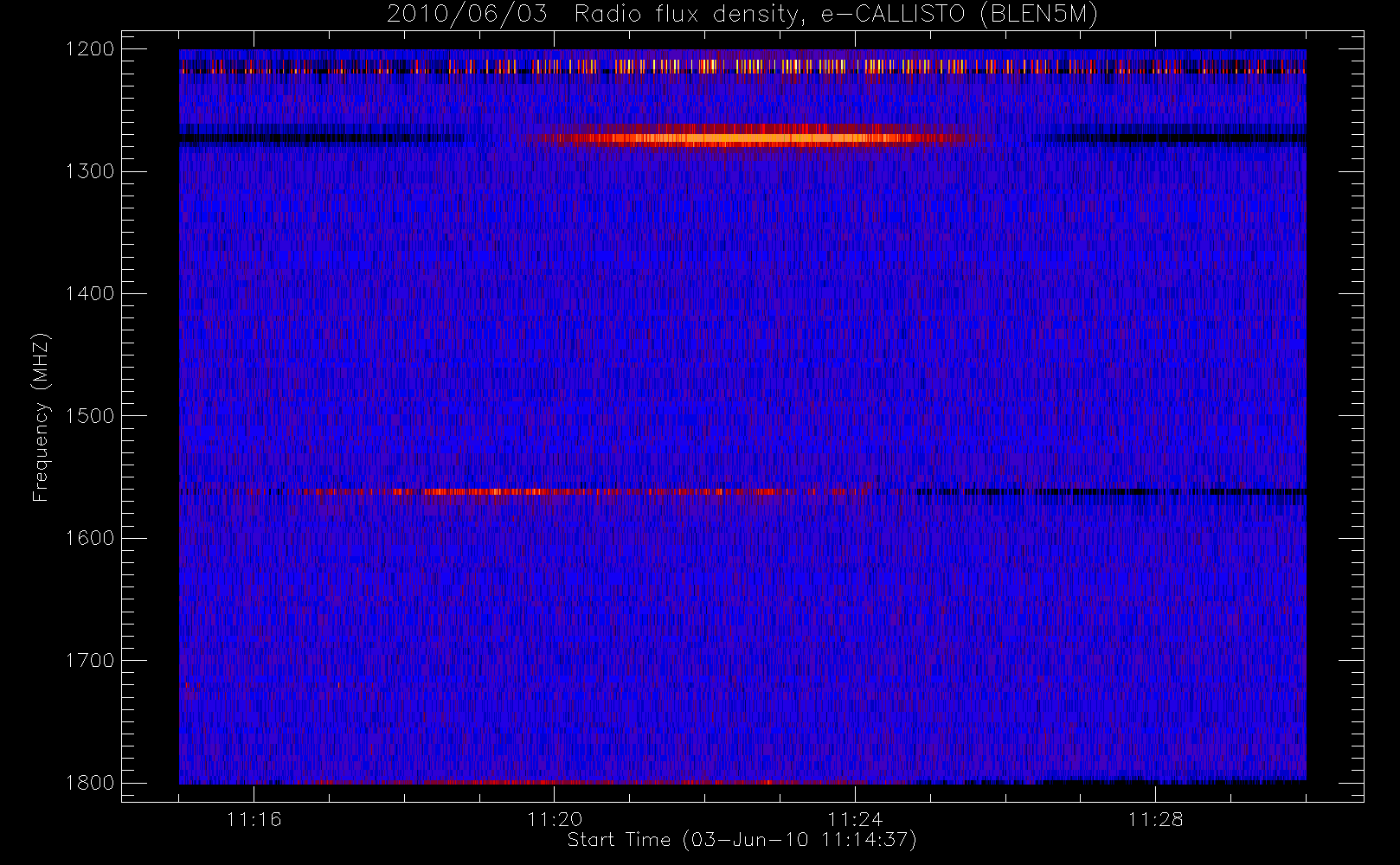The image size is (1400, 865).
Task: Click the 1600 frequency tick label
Action: 91,538
